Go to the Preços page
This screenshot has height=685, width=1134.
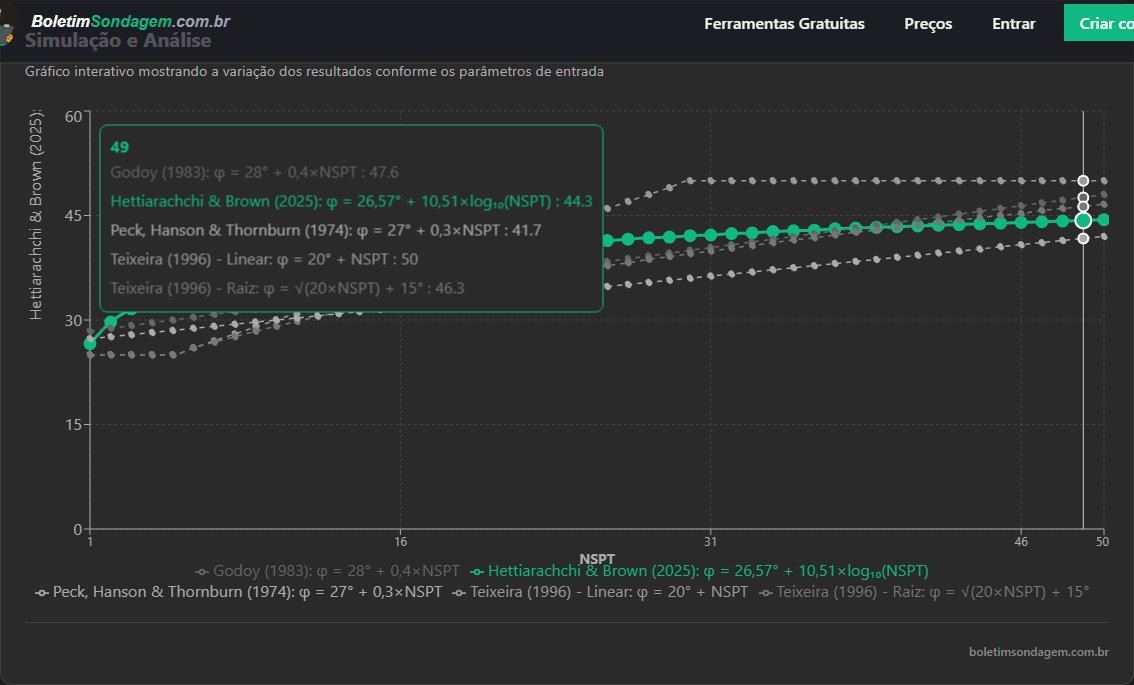[928, 23]
